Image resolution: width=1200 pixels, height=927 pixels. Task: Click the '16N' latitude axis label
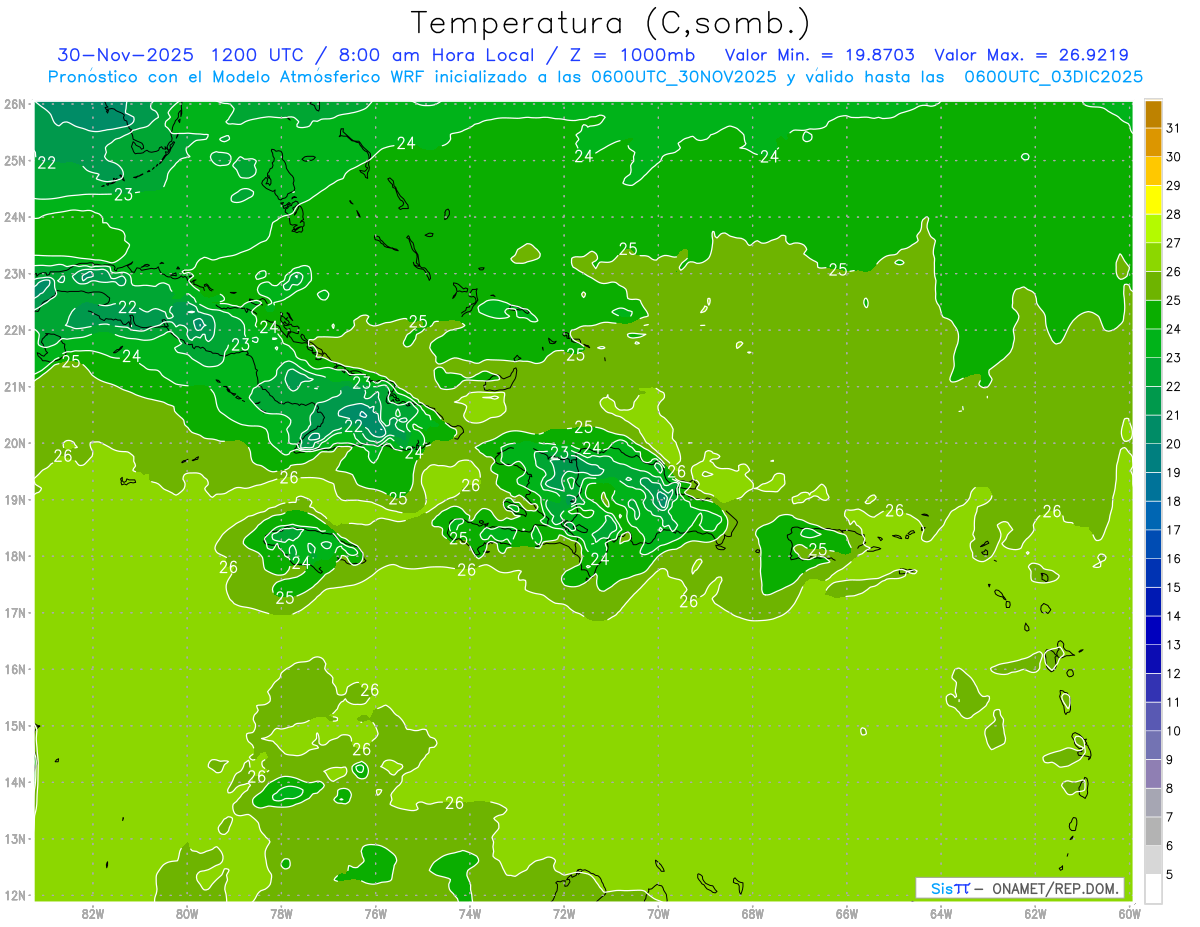[x=14, y=669]
